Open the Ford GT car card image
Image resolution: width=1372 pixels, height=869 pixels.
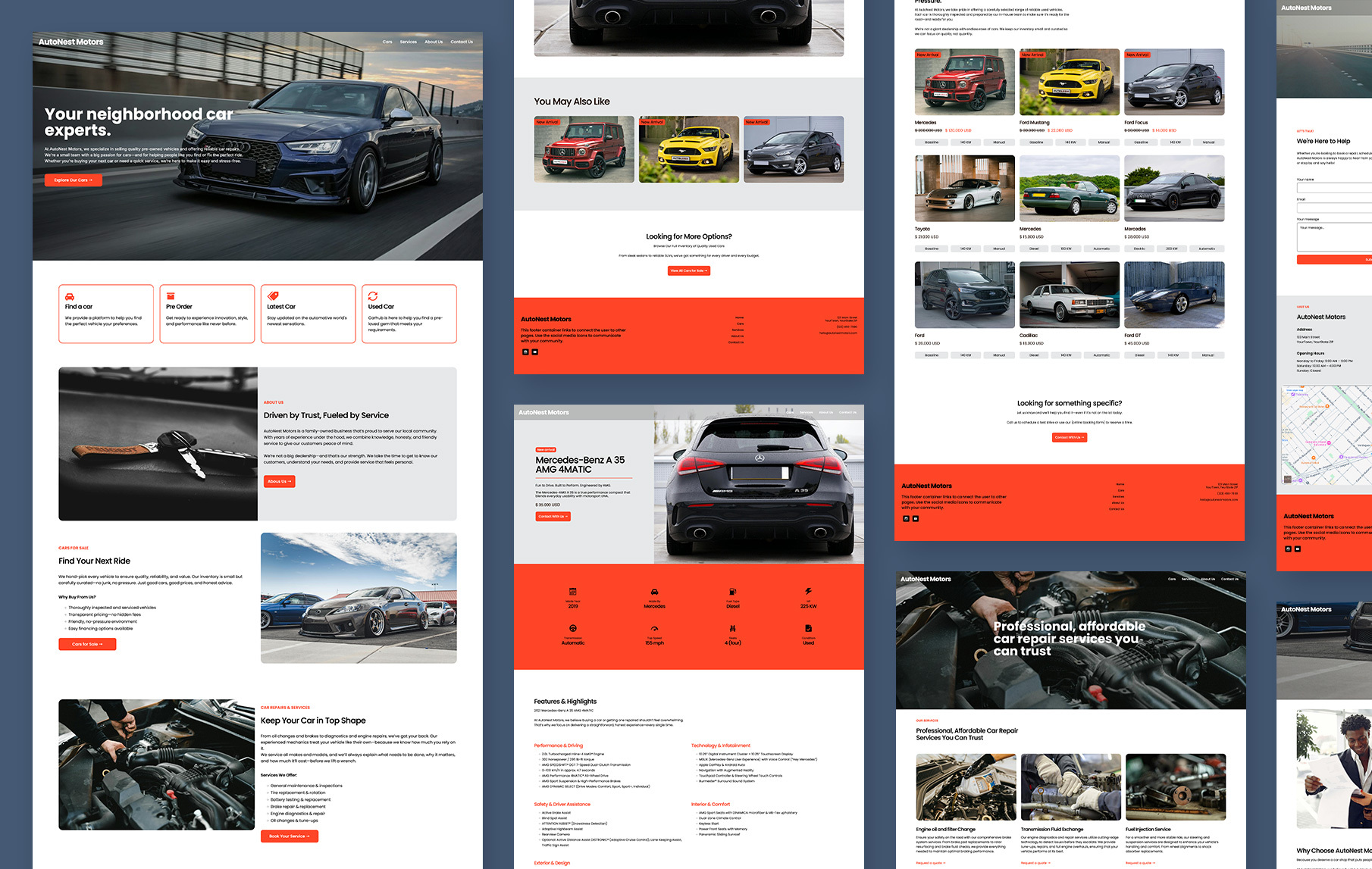point(1174,295)
